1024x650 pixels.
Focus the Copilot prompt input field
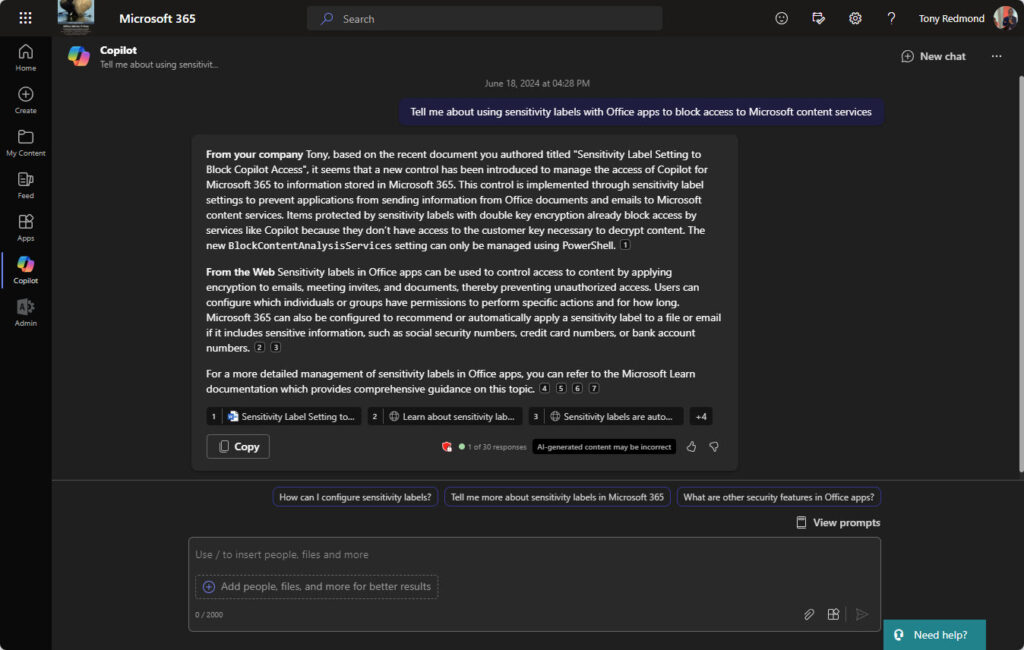point(534,555)
